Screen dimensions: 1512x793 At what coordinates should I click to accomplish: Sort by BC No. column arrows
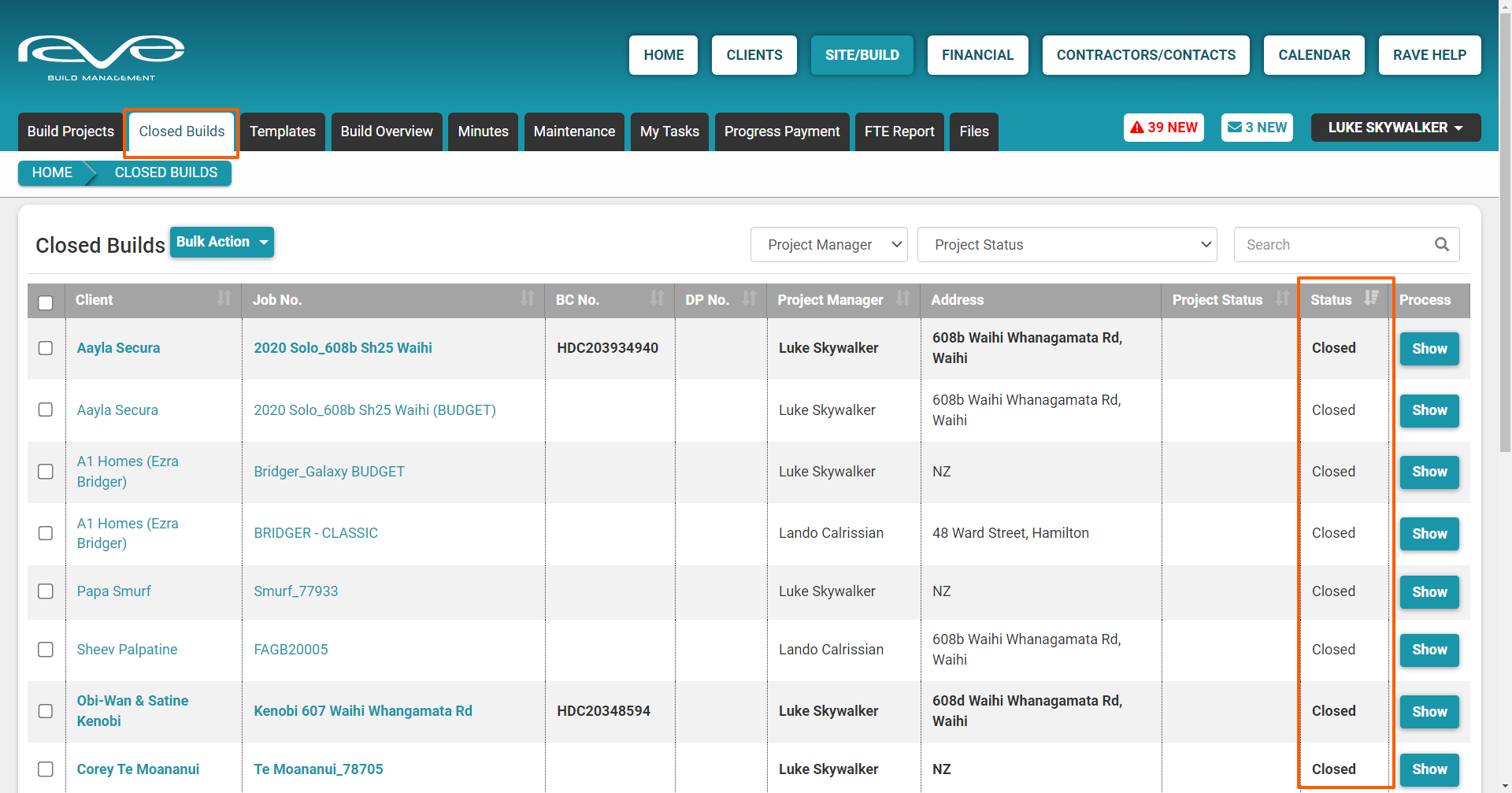(657, 298)
